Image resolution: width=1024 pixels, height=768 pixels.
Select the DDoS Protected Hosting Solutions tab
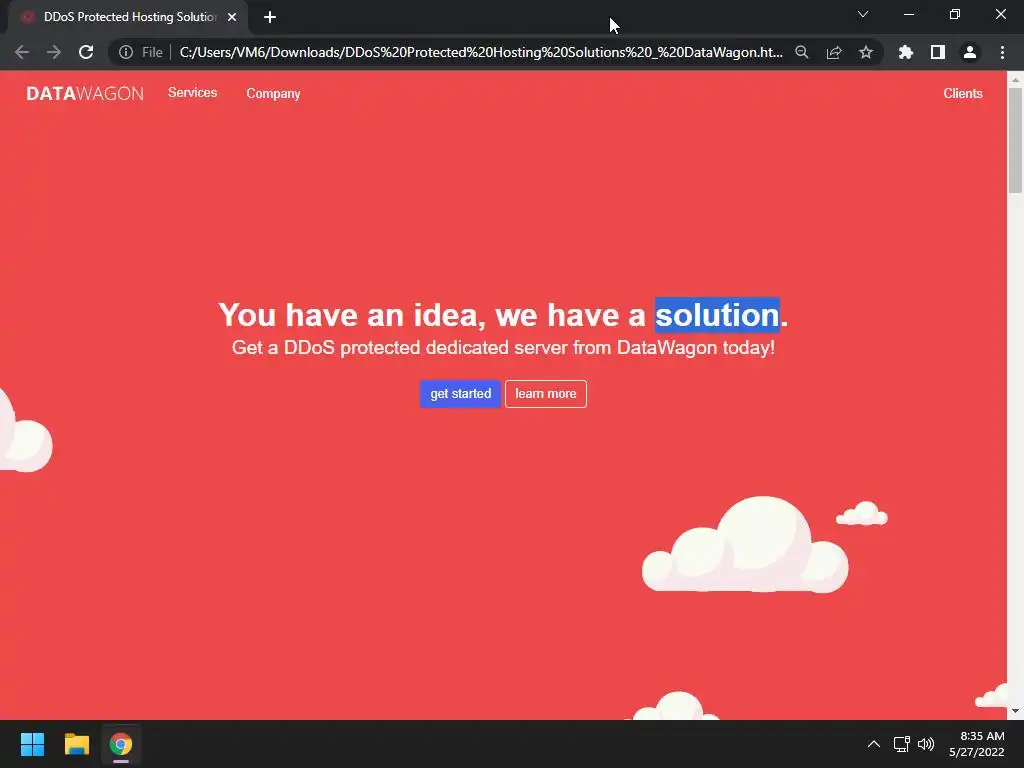129,17
